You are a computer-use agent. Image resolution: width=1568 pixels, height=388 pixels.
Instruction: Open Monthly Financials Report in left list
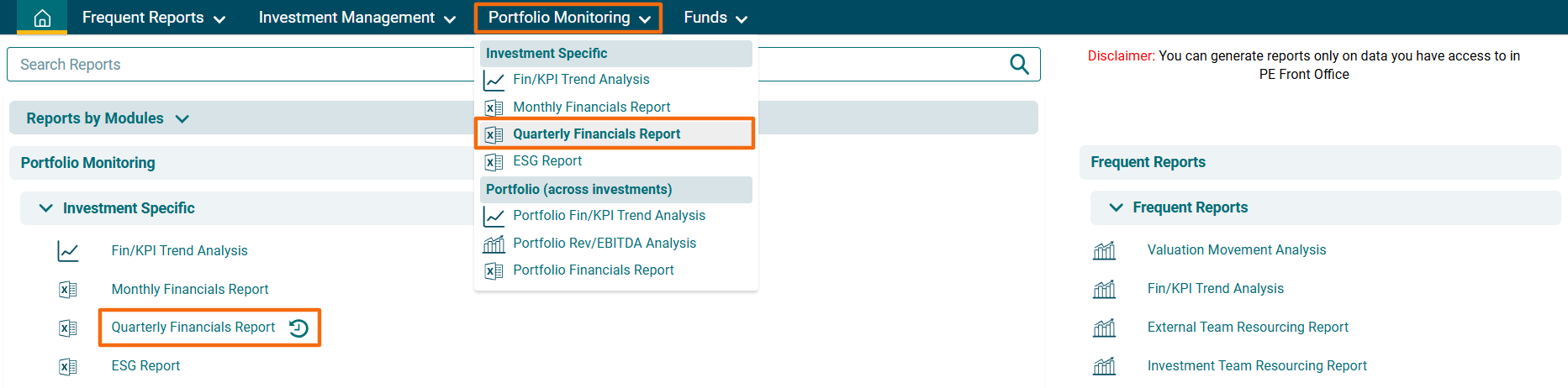point(190,290)
